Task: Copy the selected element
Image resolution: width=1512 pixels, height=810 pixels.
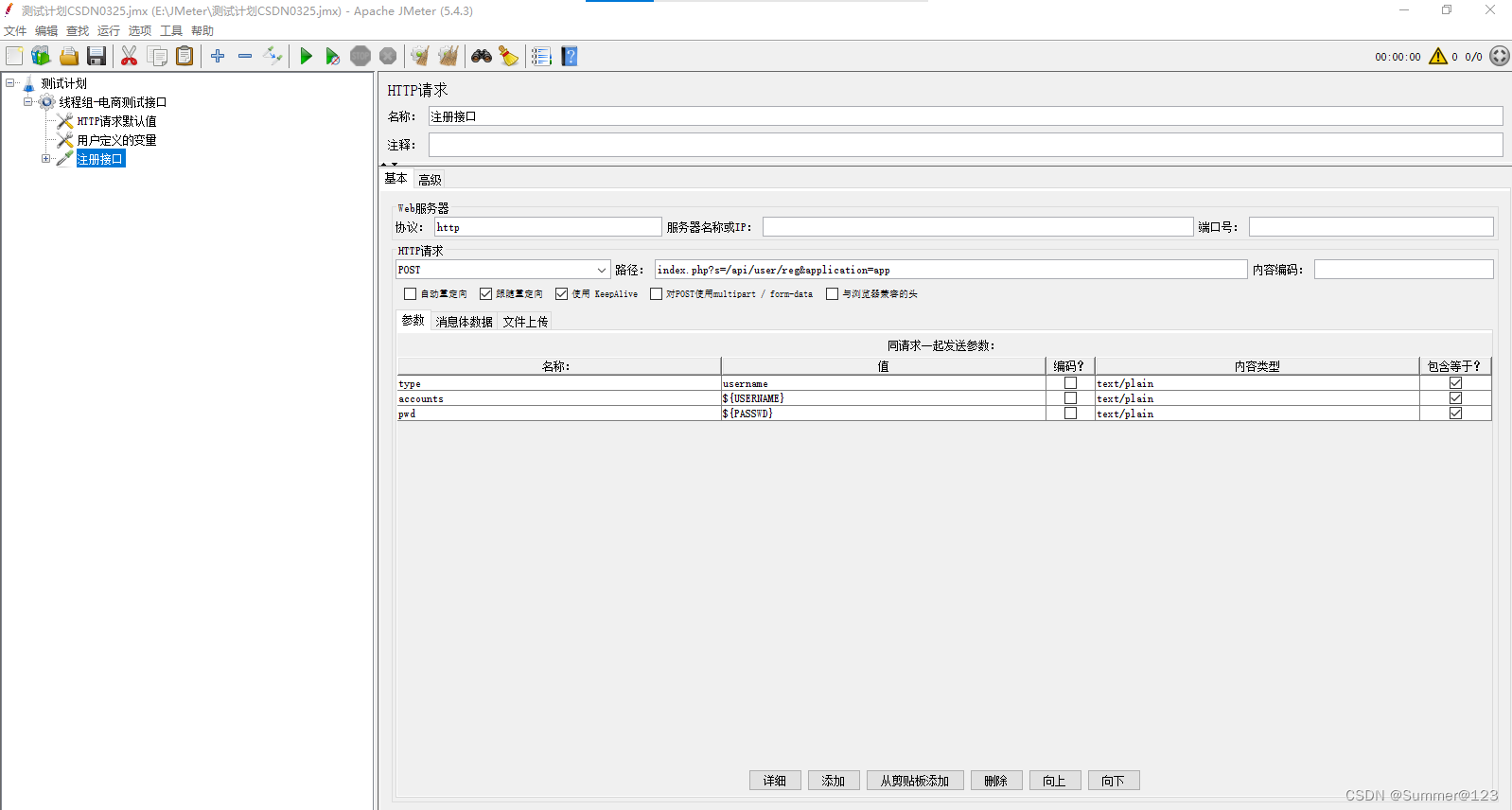Action: click(157, 57)
